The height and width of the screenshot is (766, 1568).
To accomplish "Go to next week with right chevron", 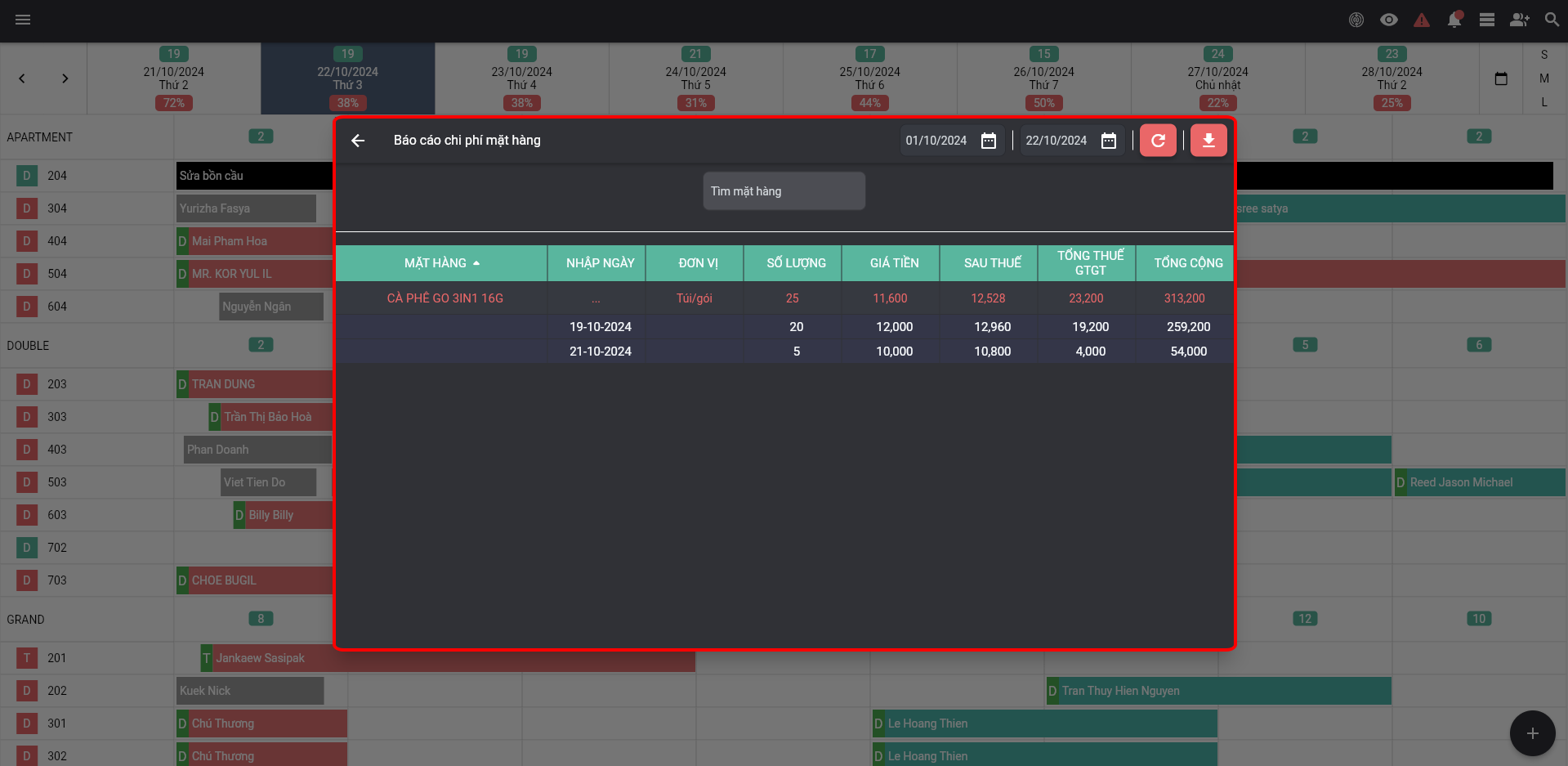I will [x=65, y=78].
